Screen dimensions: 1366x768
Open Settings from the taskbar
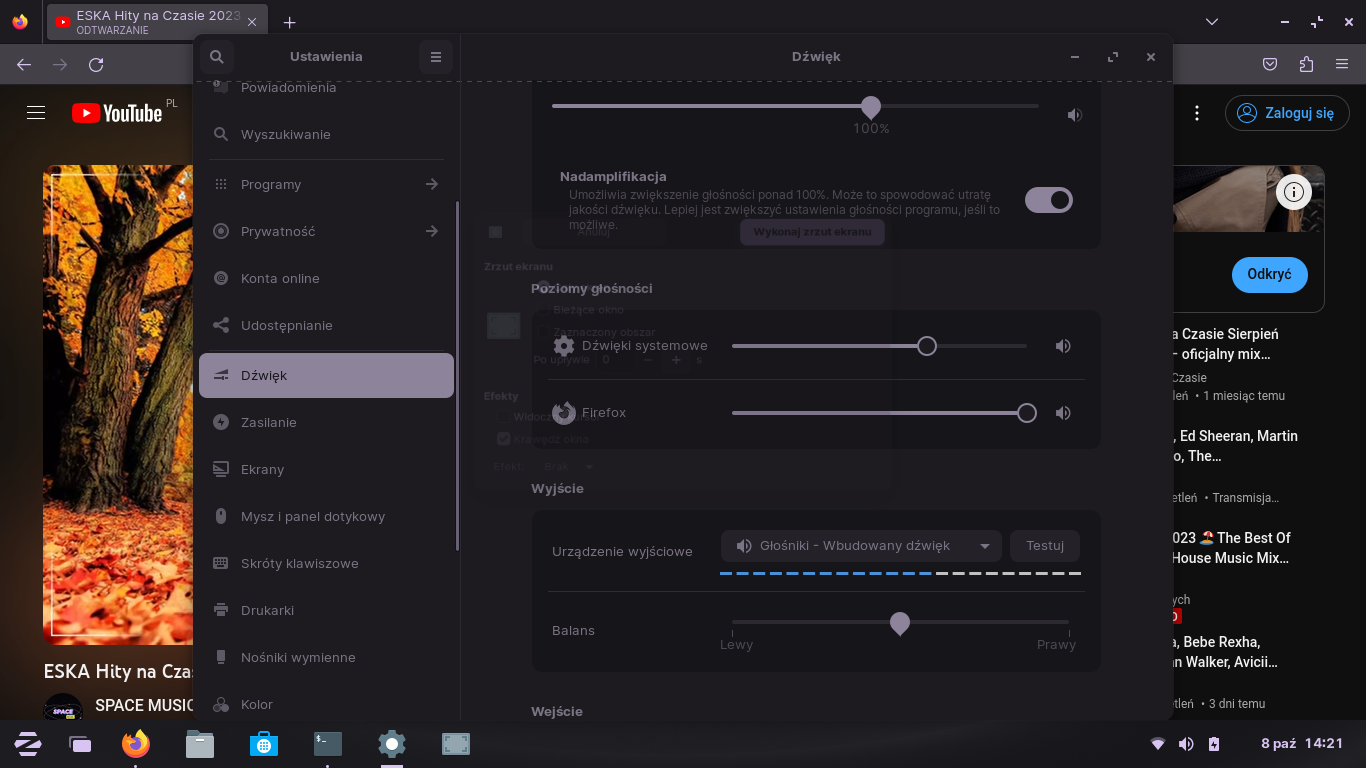[x=392, y=744]
